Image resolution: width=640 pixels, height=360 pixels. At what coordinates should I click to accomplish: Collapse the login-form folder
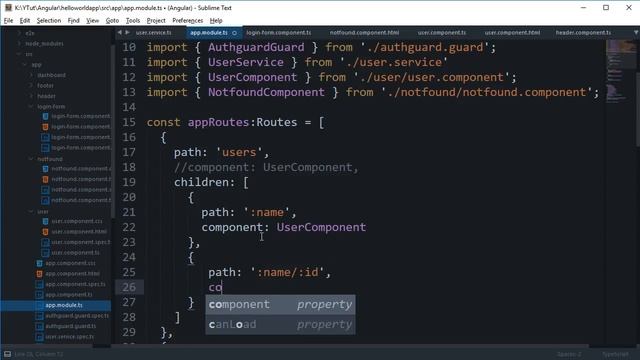coord(31,107)
